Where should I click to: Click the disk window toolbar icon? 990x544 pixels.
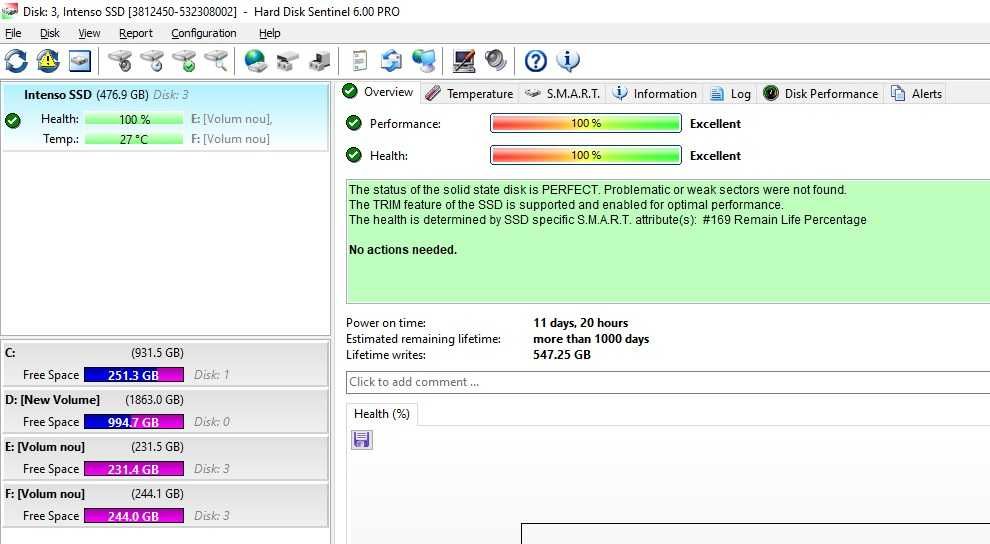(80, 61)
